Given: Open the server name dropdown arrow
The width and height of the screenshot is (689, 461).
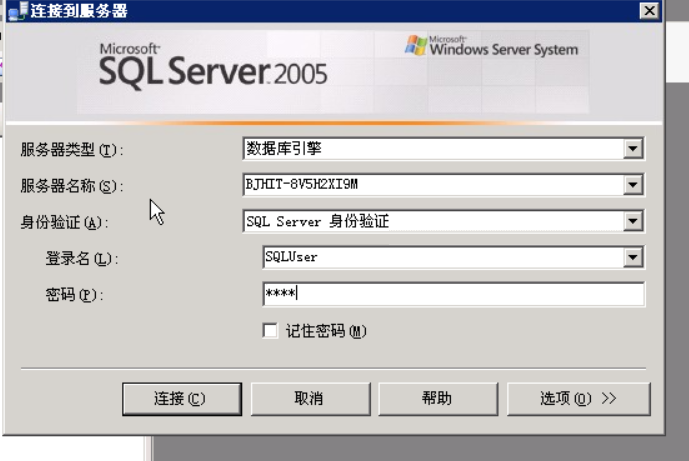Looking at the screenshot, I should [633, 185].
